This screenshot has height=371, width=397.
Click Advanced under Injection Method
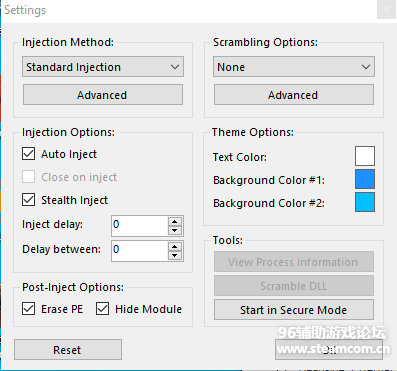click(x=103, y=95)
